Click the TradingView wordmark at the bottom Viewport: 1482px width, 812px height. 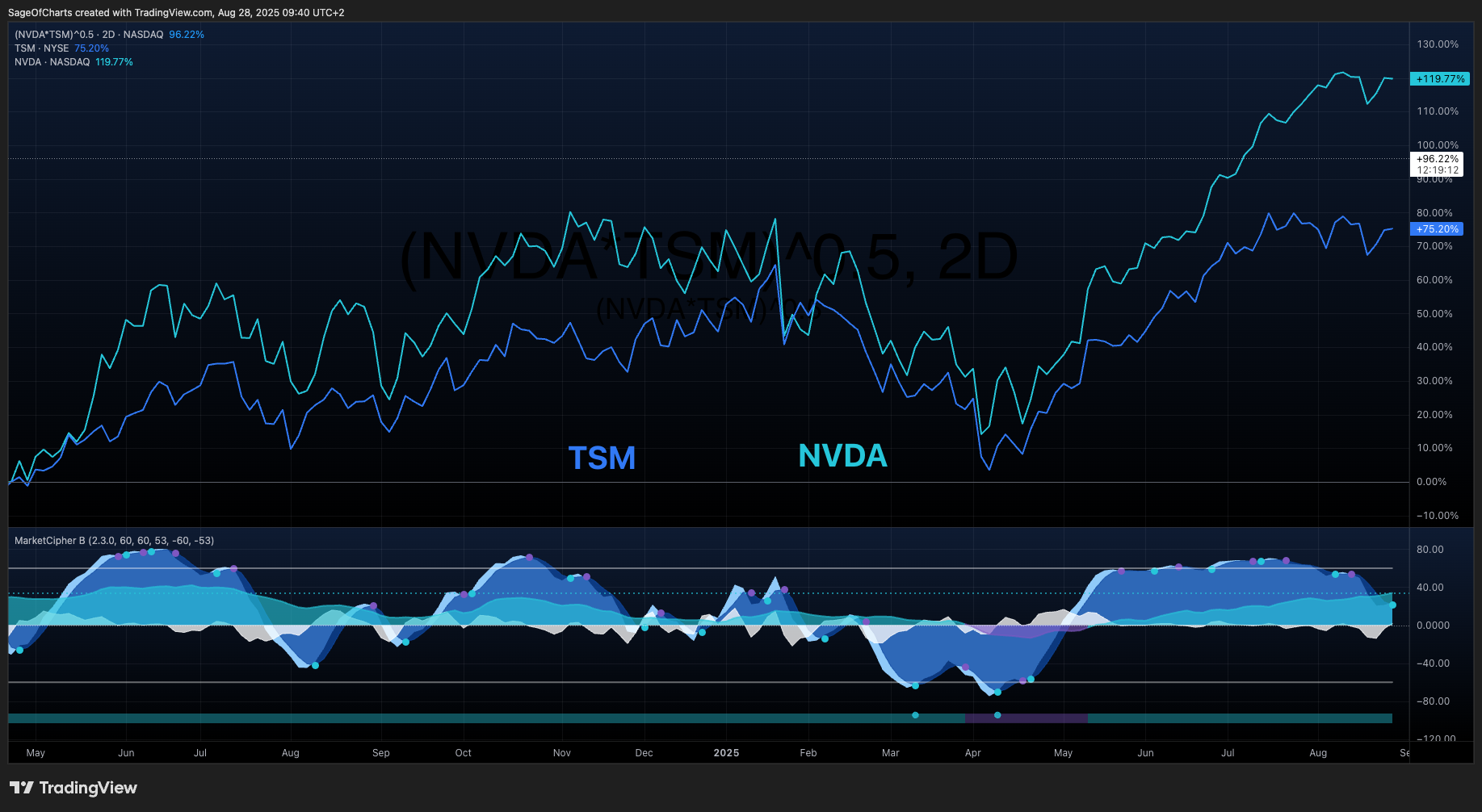tap(88, 788)
